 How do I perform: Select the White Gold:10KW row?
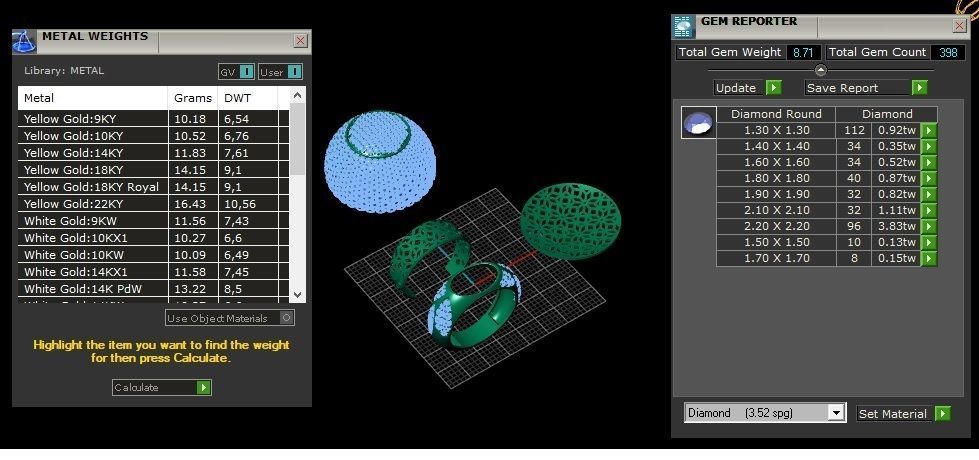154,255
